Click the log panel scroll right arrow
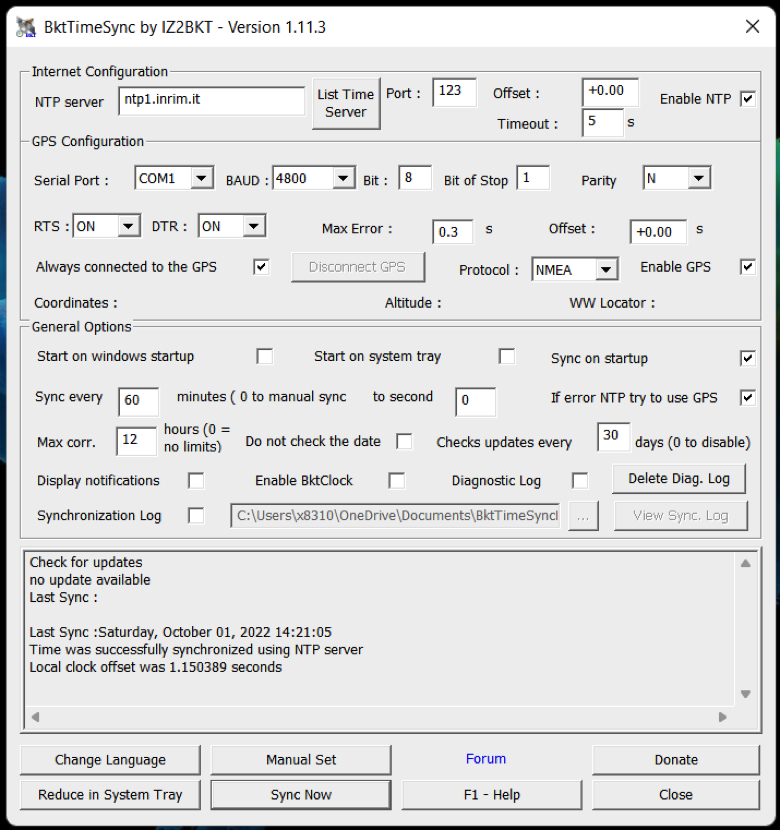This screenshot has height=830, width=780. [723, 717]
